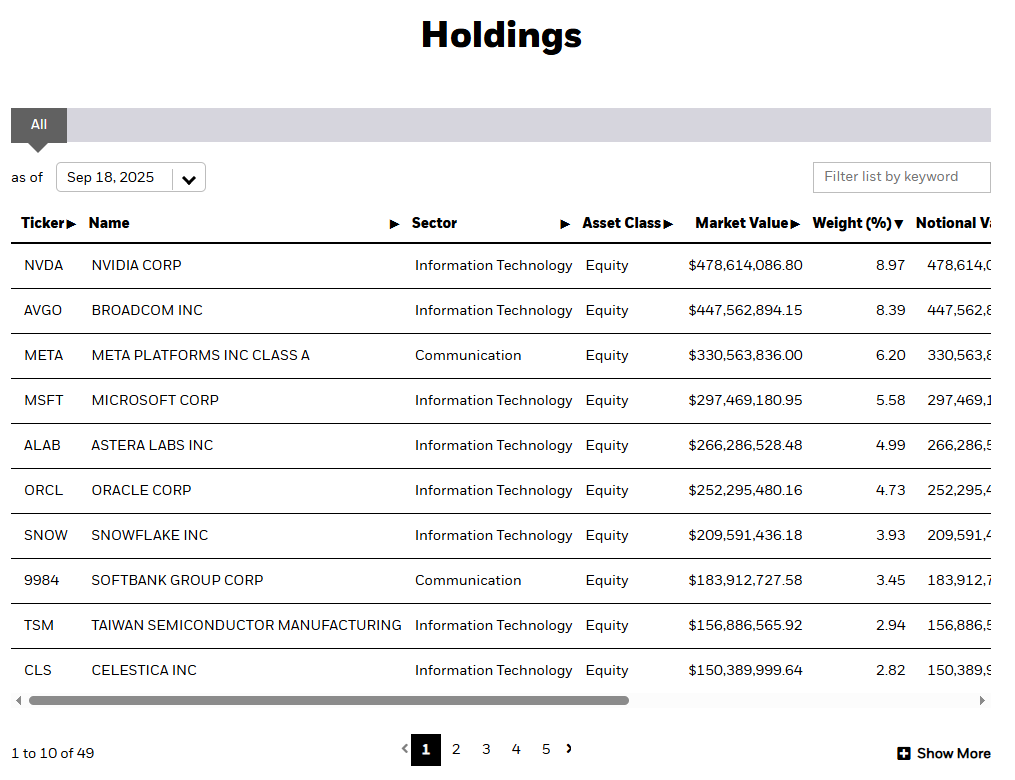
Task: Click ASTERA LABS INC name cell
Action: (x=152, y=445)
